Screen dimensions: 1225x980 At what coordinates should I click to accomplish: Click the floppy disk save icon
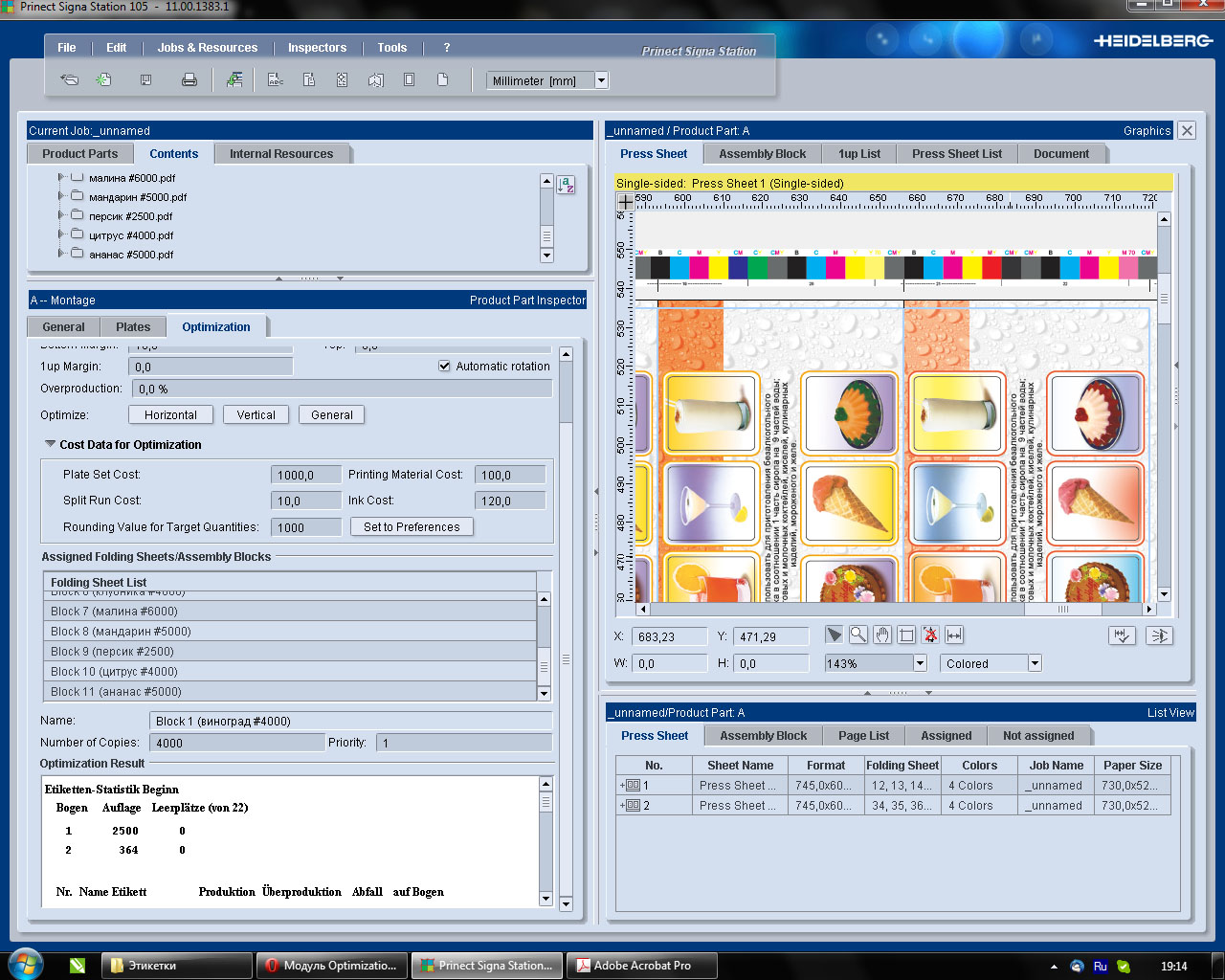(145, 80)
